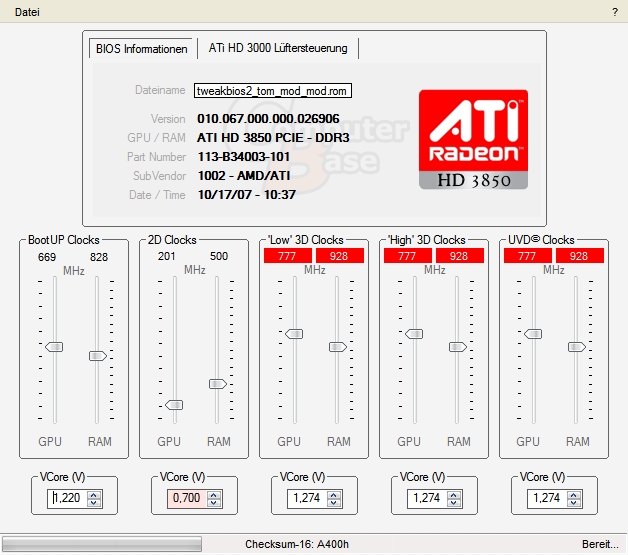Viewport: 628px width, 555px height.
Task: Click 'High' 3D Clocks RAM slider handle
Action: coord(458,347)
